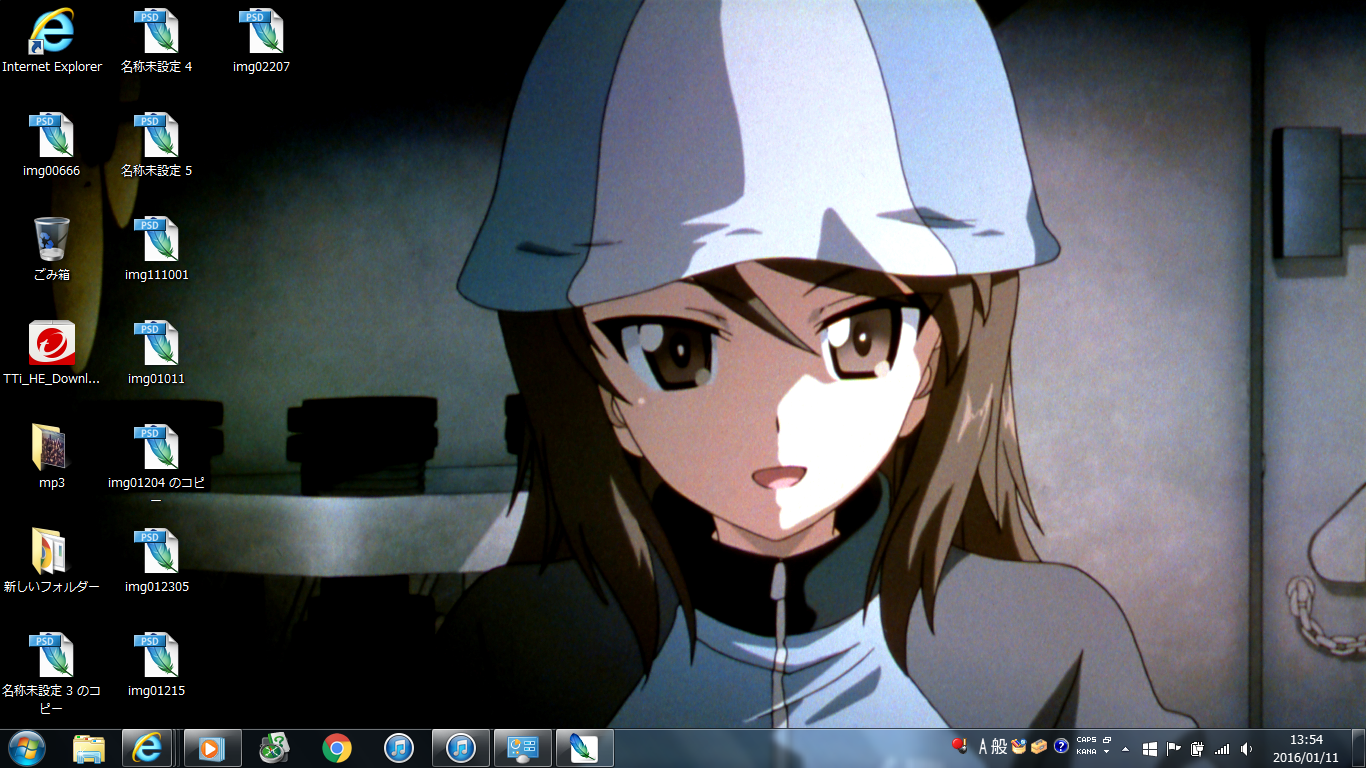Restore the language bar from taskbar
Screen dimensions: 1366x768
coord(1107,741)
